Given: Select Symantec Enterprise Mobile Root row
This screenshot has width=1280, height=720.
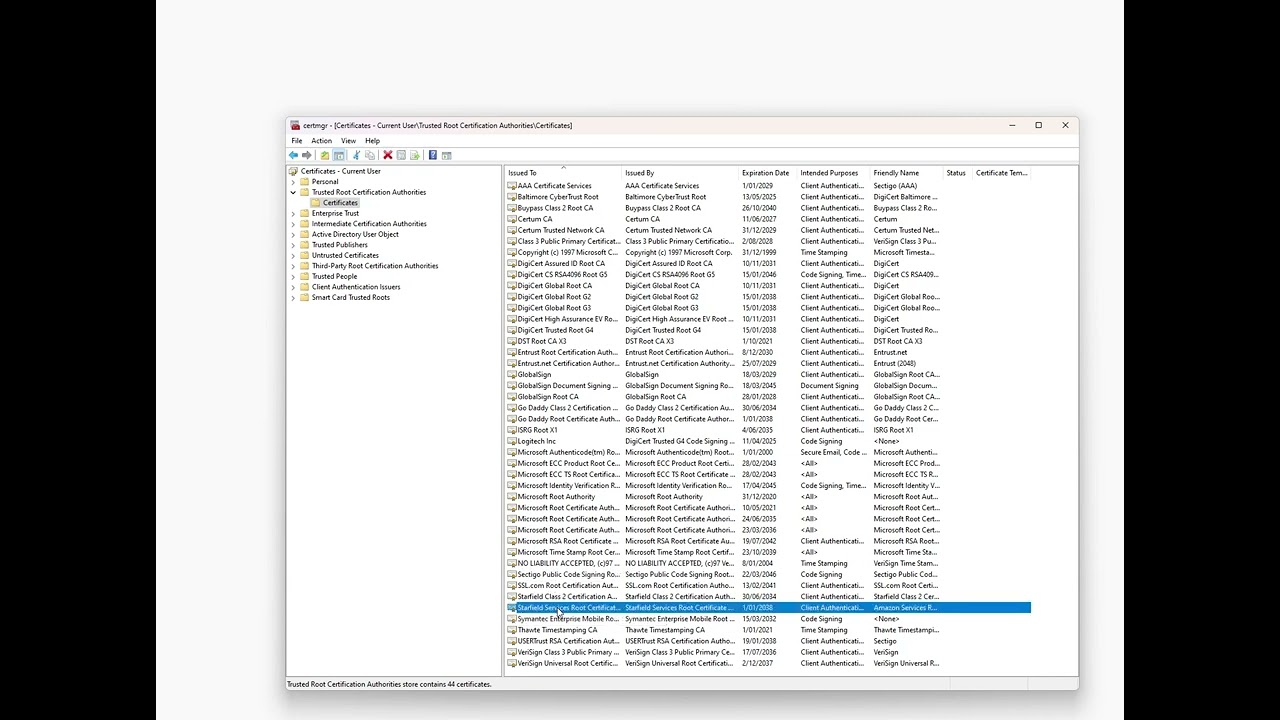Looking at the screenshot, I should pyautogui.click(x=768, y=619).
